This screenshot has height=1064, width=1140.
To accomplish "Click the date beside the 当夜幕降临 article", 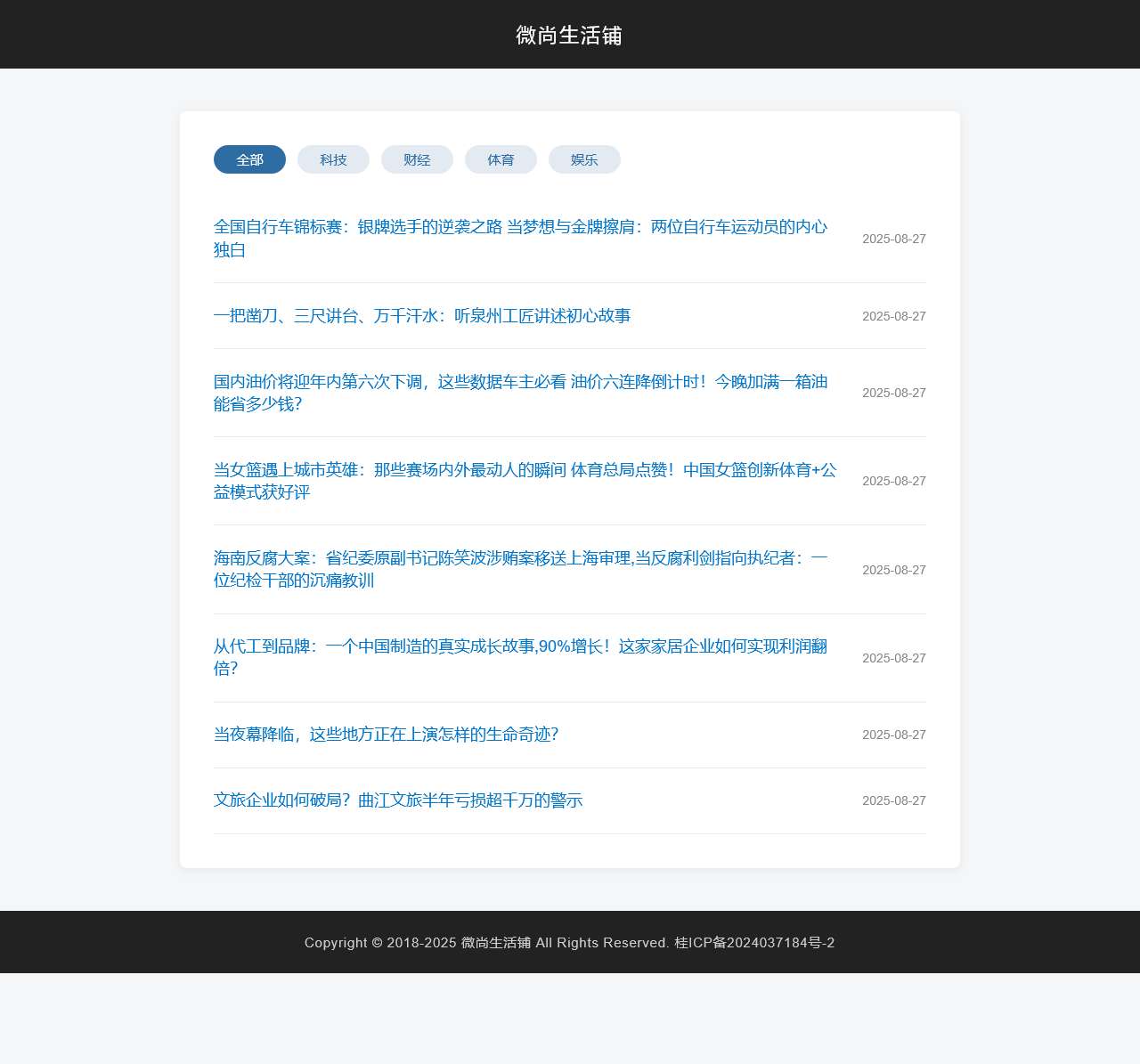I will point(893,735).
